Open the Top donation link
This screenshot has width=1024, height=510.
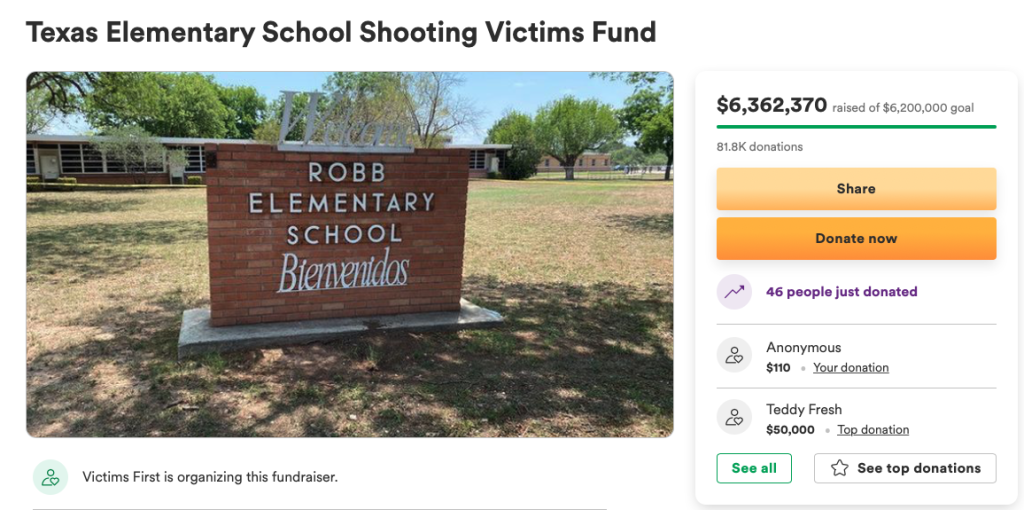(x=873, y=430)
